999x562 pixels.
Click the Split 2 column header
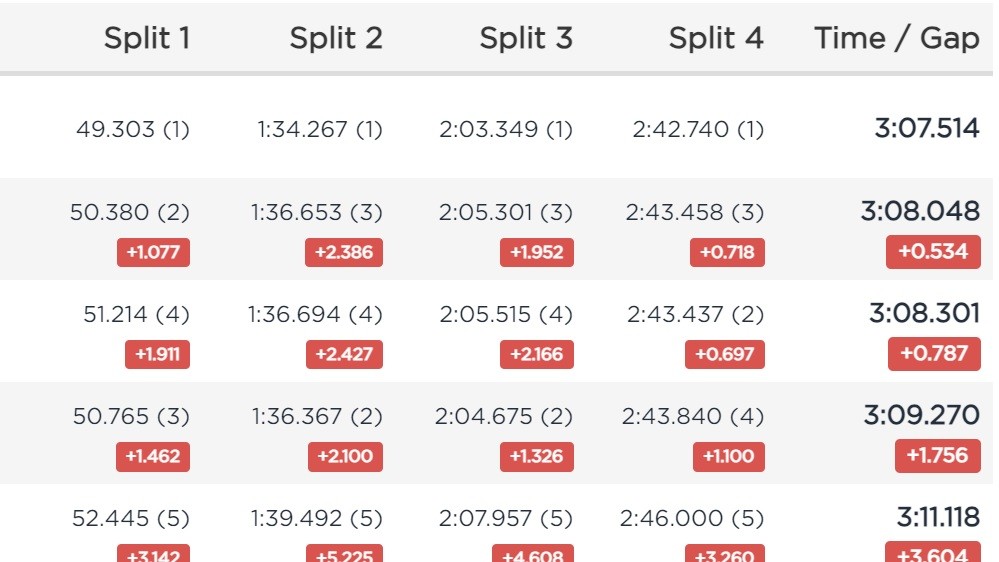point(336,39)
